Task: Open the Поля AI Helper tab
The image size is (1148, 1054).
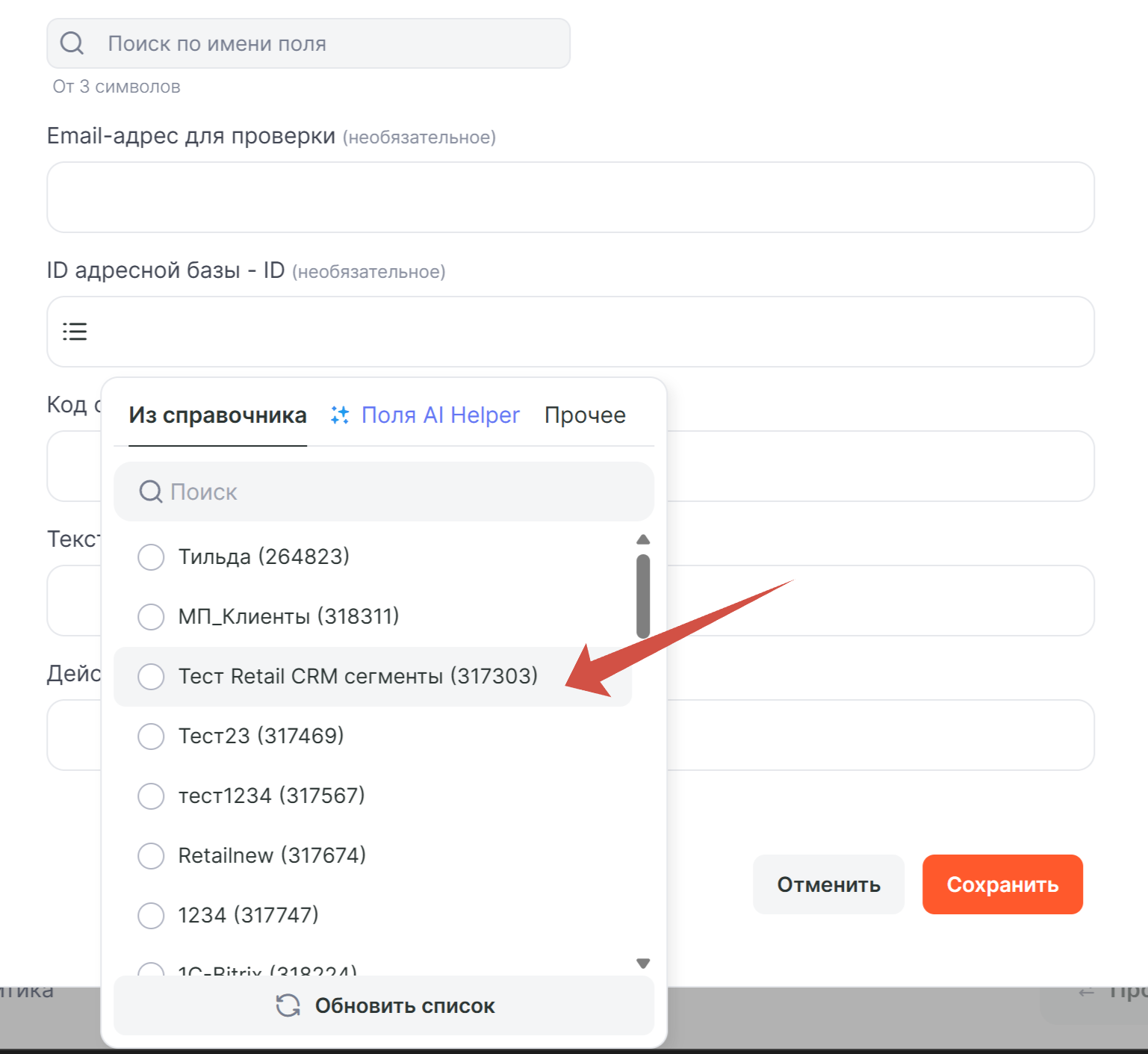Action: [x=440, y=415]
